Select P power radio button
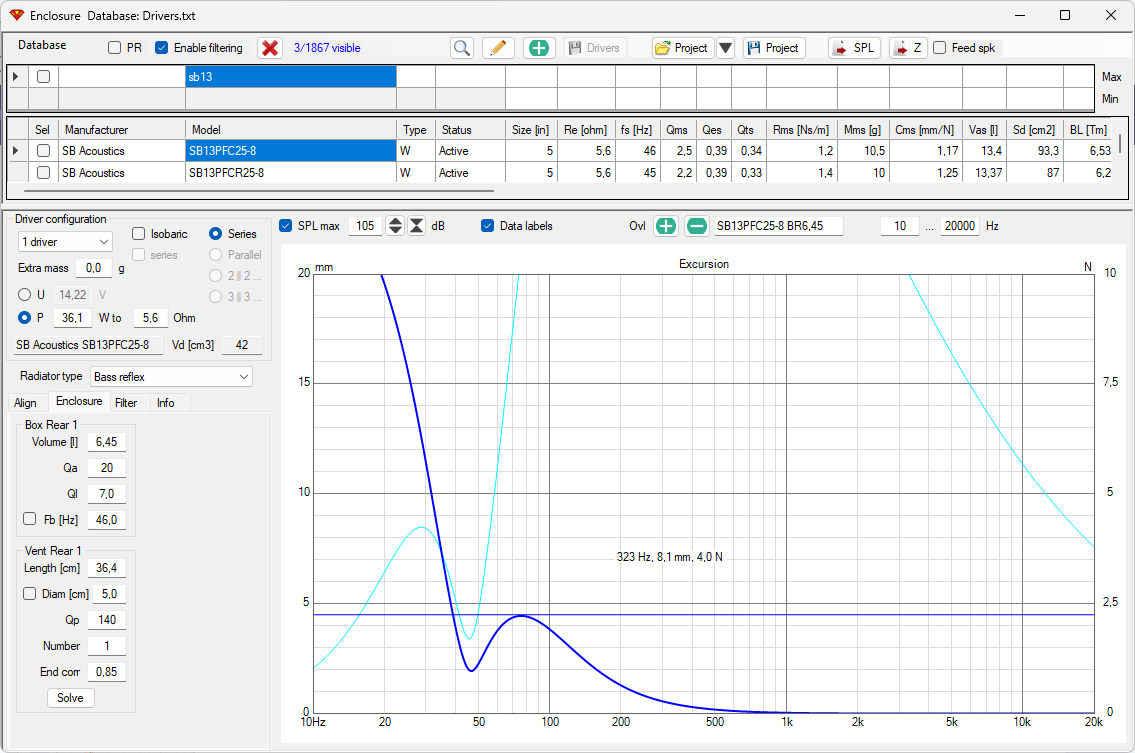Screen dimensions: 1135x753 [x=25, y=318]
